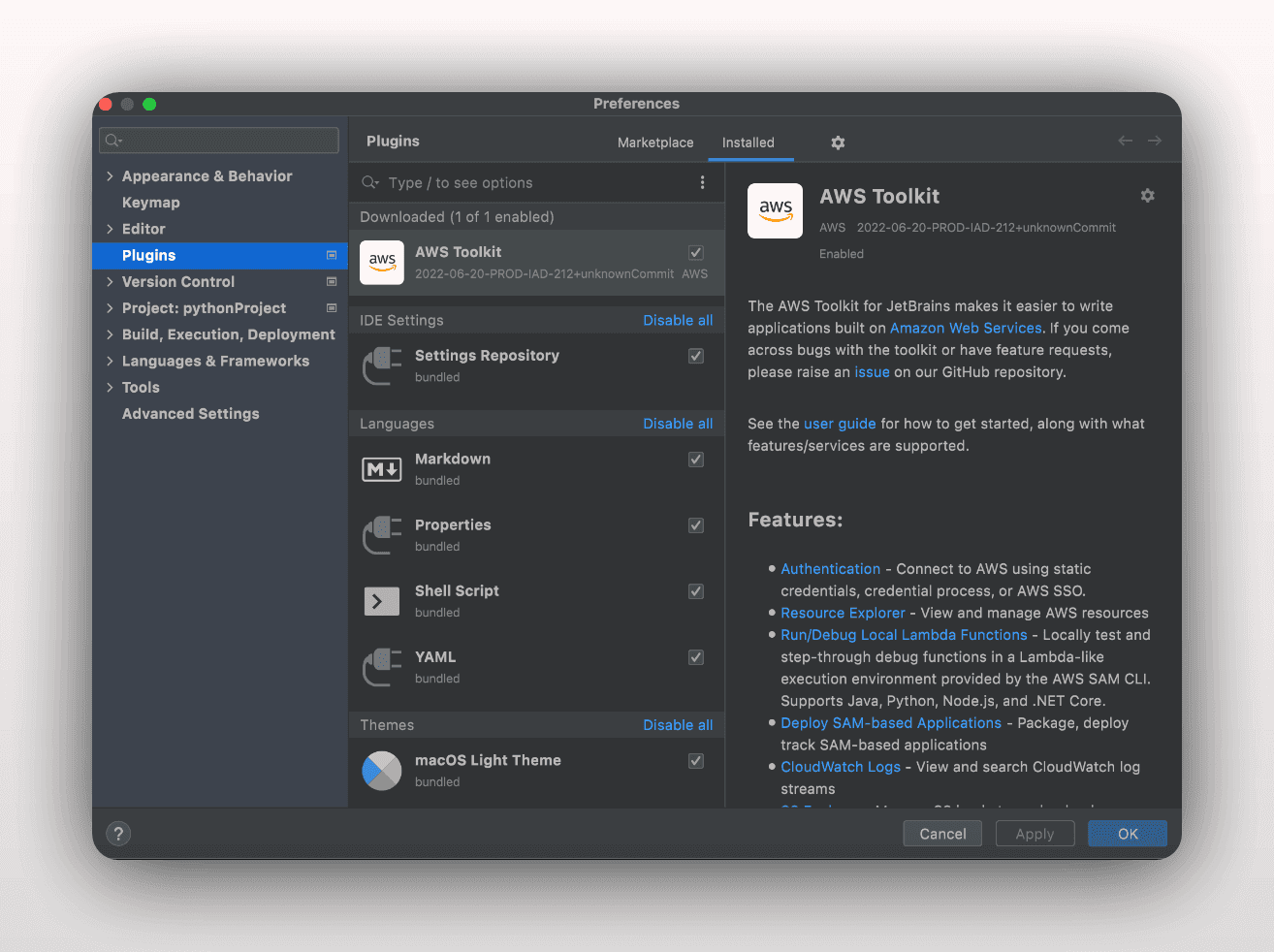Click the plugins settings gear beside Installed tab

coord(838,143)
